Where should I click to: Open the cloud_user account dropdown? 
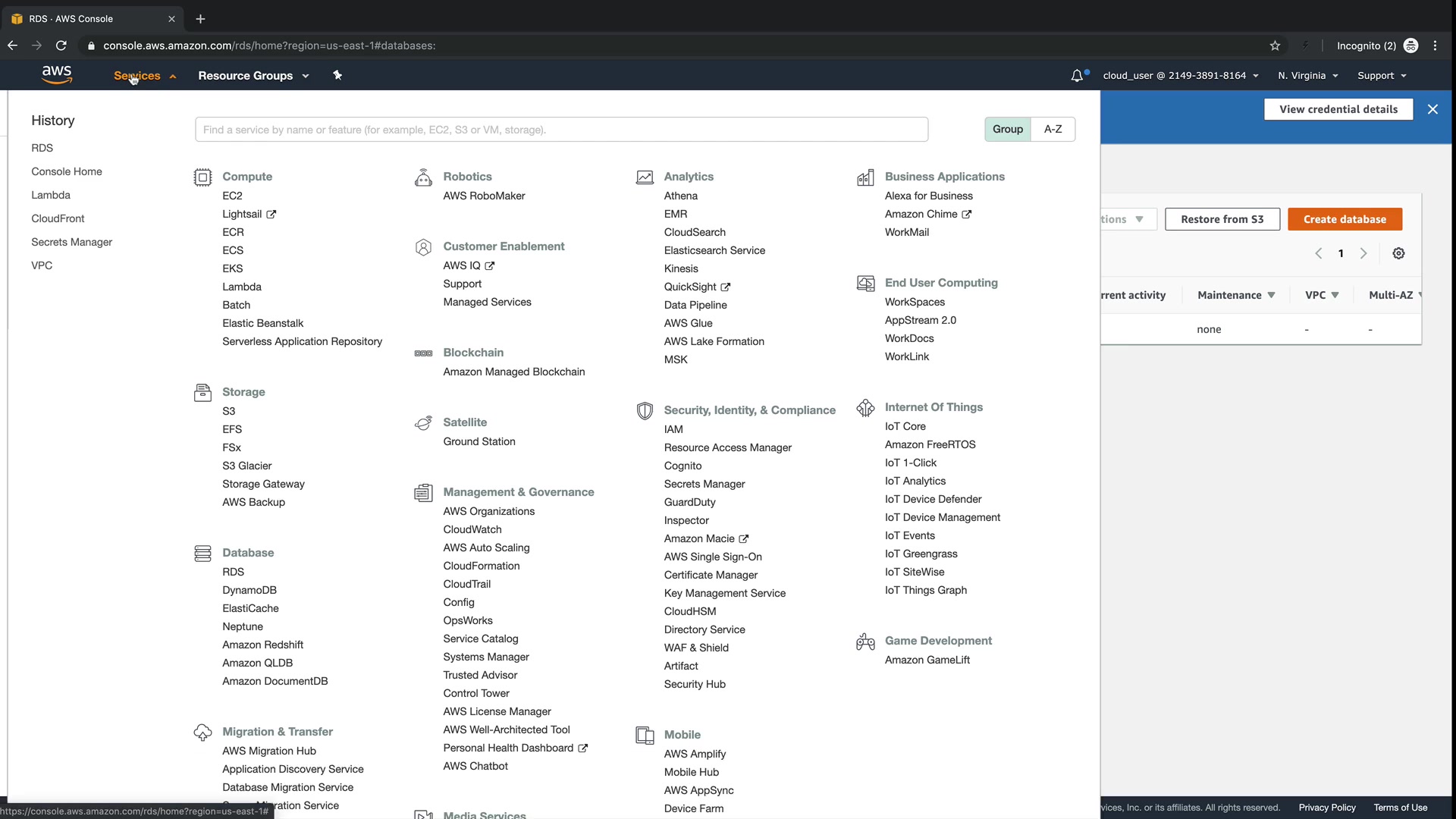(1180, 76)
